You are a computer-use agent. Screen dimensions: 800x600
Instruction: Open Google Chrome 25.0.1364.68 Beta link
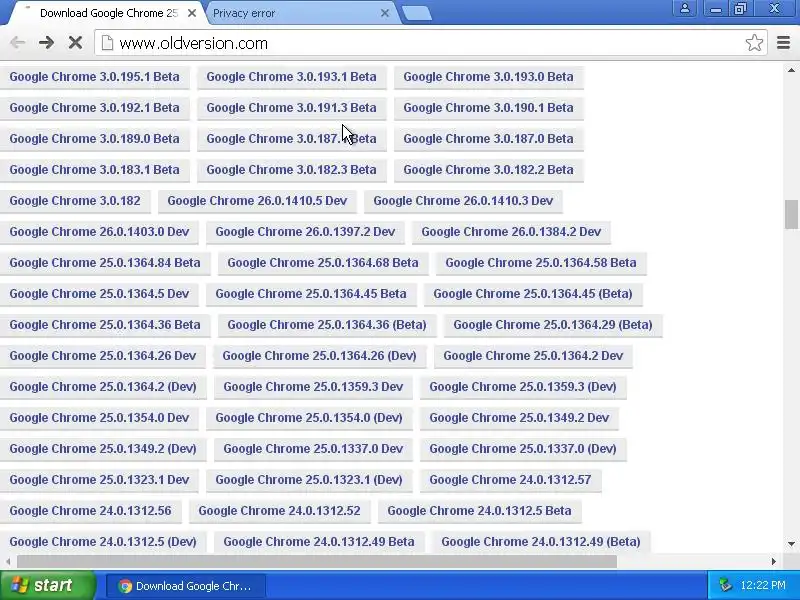pos(323,263)
